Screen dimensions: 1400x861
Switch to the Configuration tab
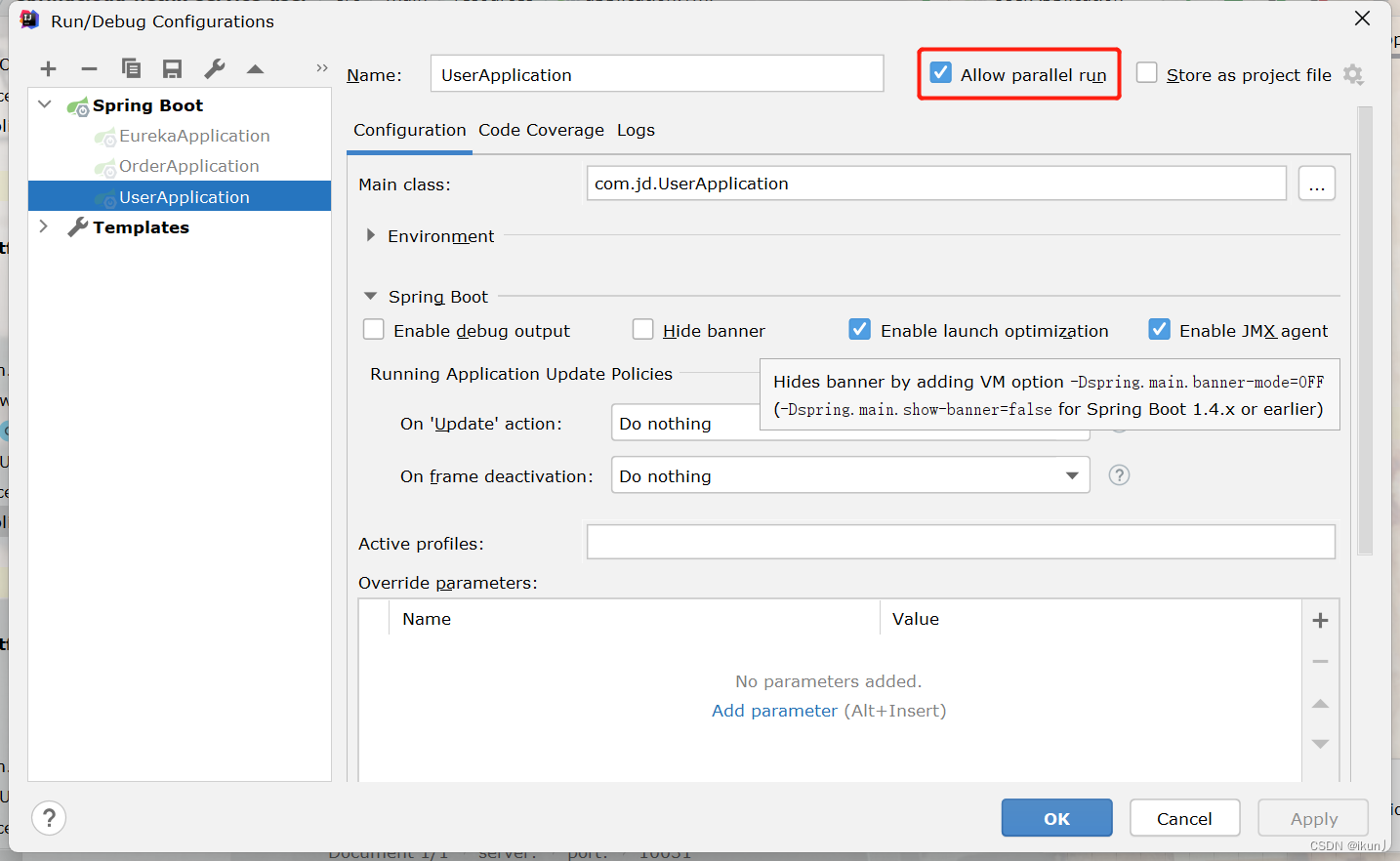coord(410,130)
